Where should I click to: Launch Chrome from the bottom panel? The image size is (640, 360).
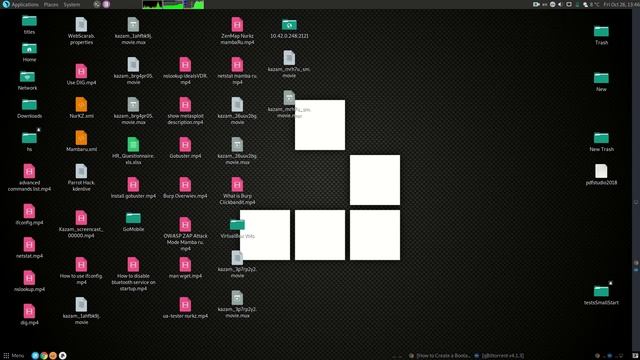point(44,356)
